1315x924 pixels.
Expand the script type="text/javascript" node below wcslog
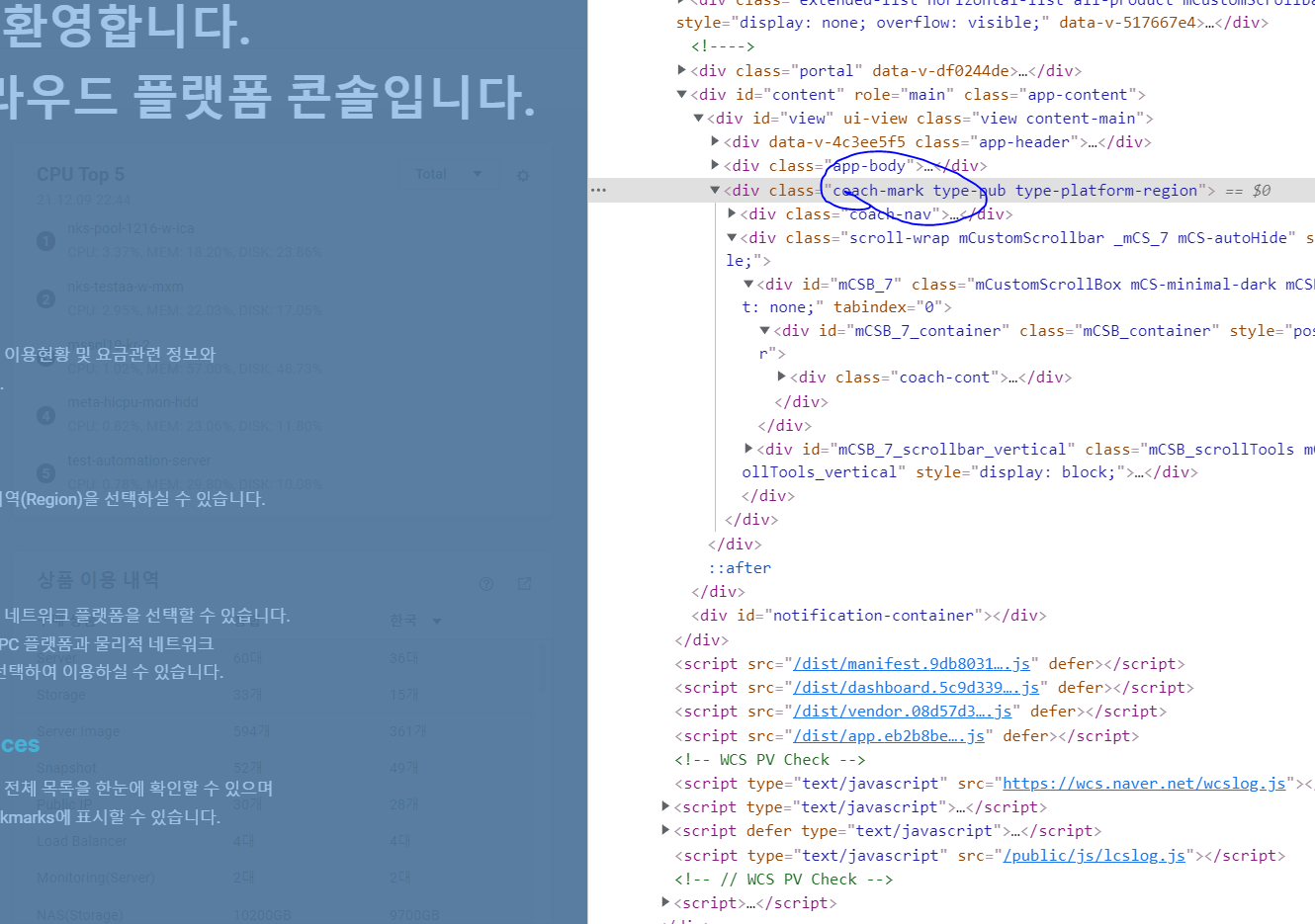click(665, 806)
